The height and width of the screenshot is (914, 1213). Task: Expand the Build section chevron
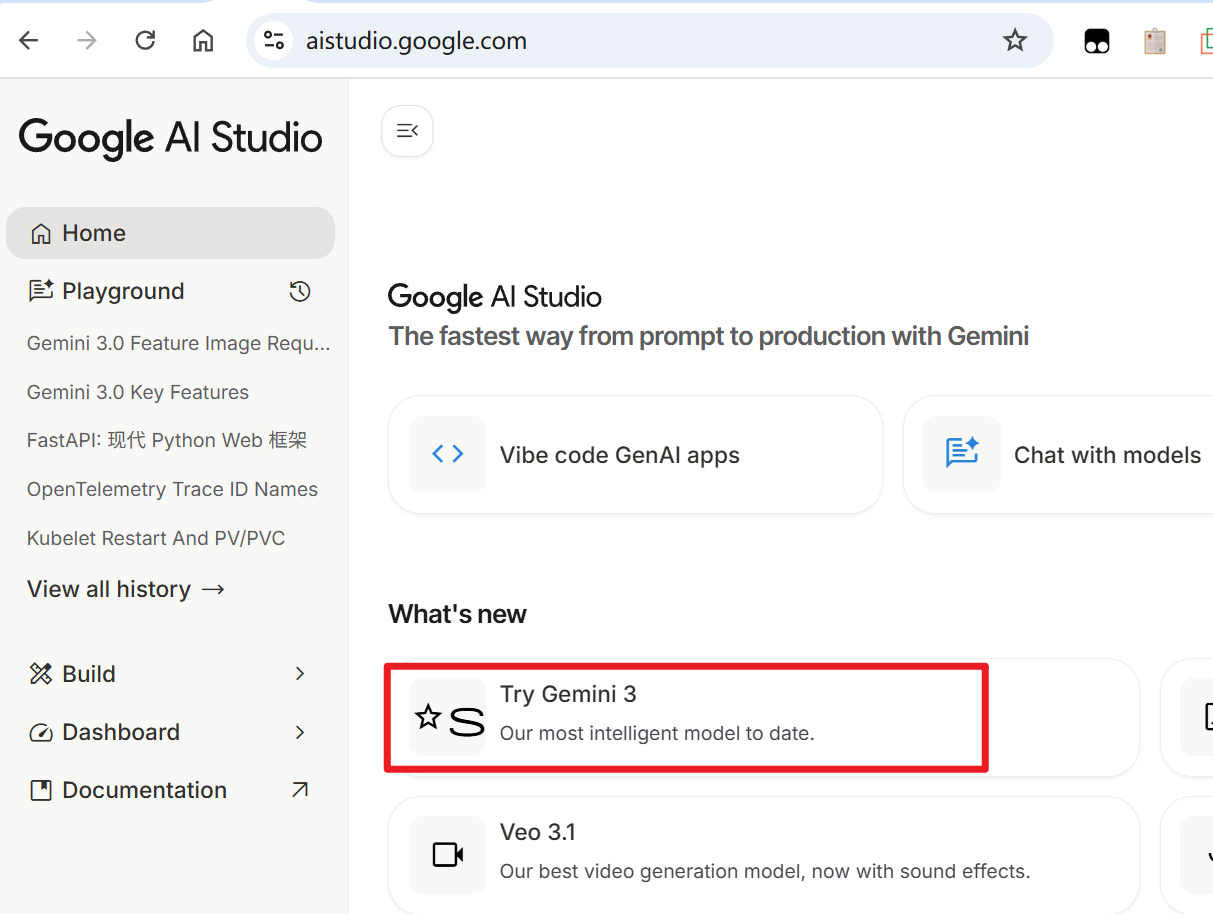click(x=299, y=674)
